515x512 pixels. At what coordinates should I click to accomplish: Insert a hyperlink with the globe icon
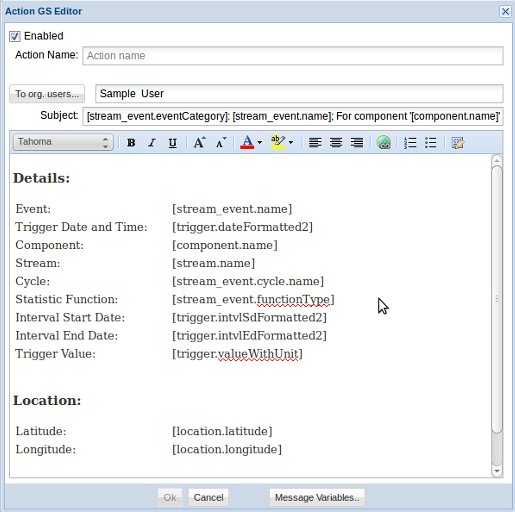(384, 142)
